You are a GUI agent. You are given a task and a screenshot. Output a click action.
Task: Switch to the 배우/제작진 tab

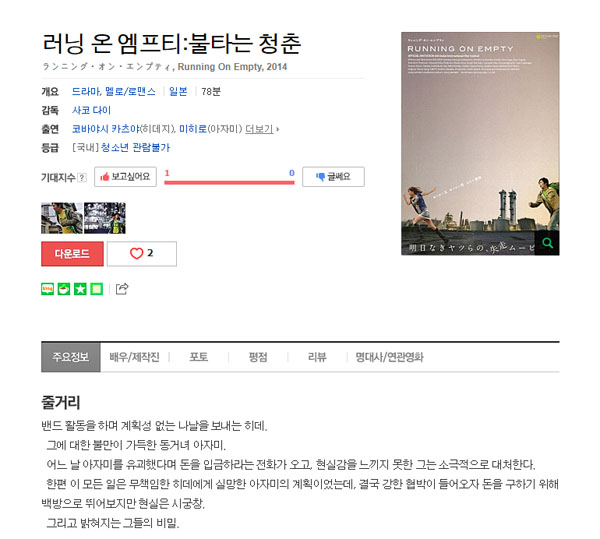[134, 357]
